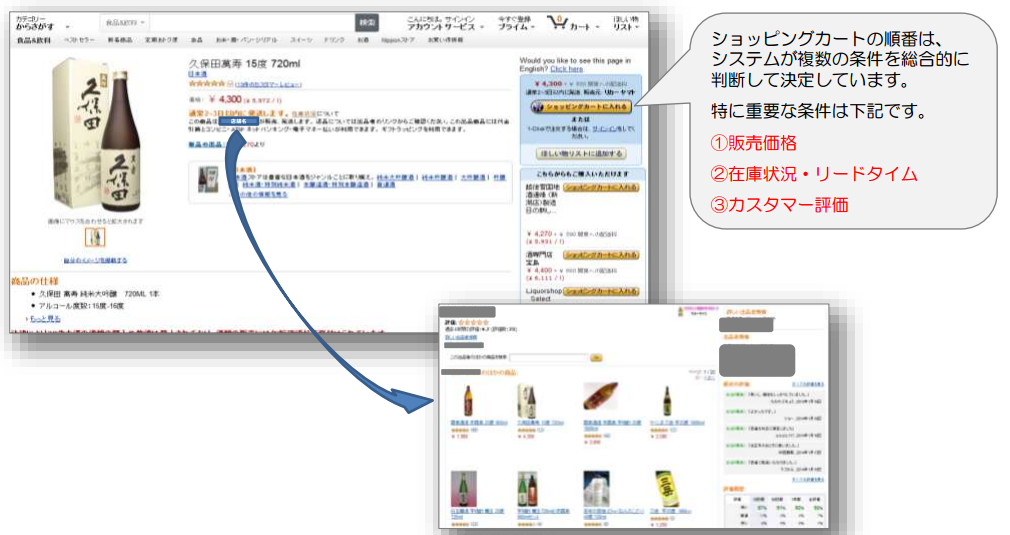
Task: Click main ショッピングカートに入れる button
Action: tap(580, 107)
